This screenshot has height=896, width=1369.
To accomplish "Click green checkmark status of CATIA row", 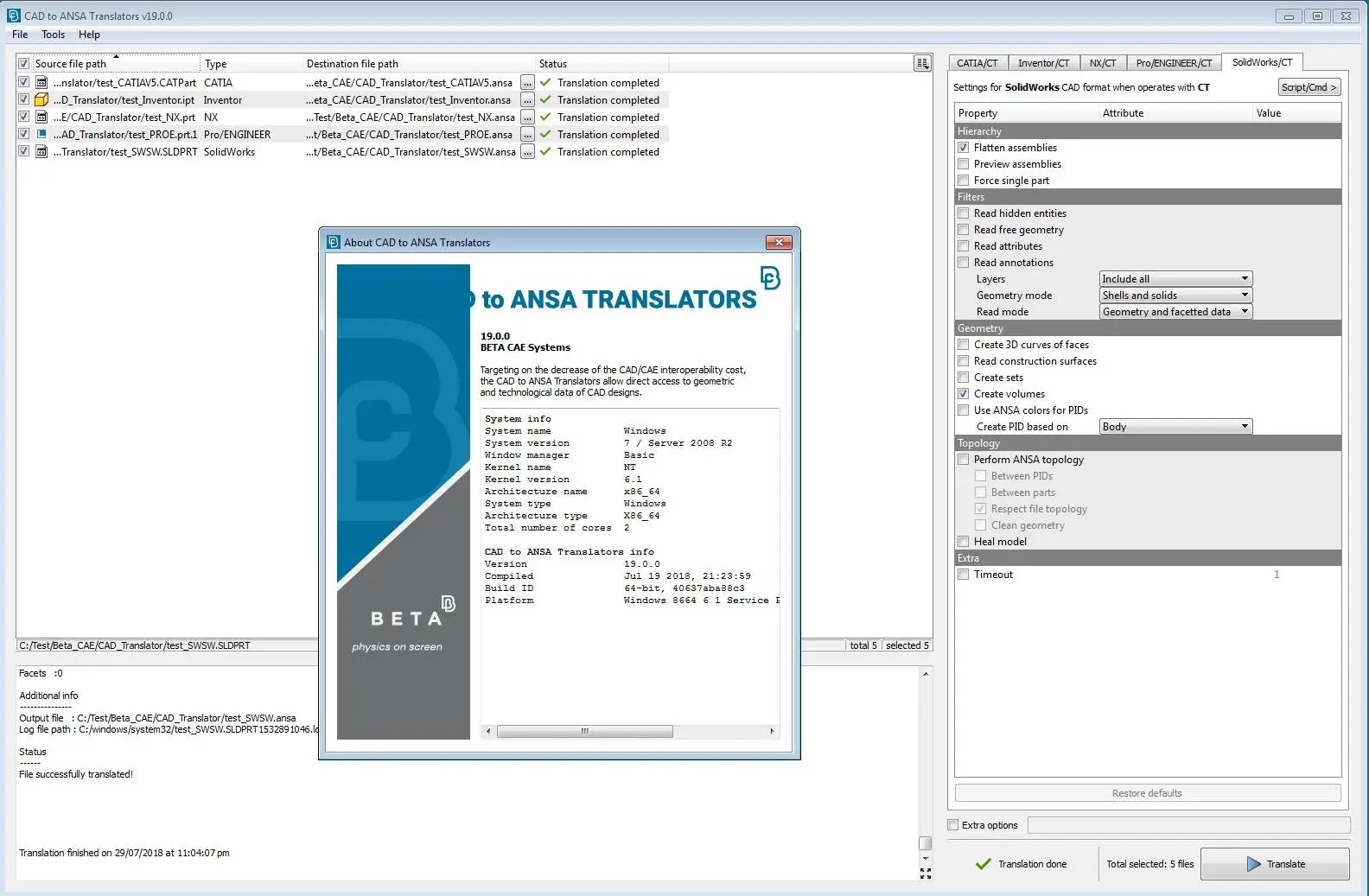I will [545, 83].
